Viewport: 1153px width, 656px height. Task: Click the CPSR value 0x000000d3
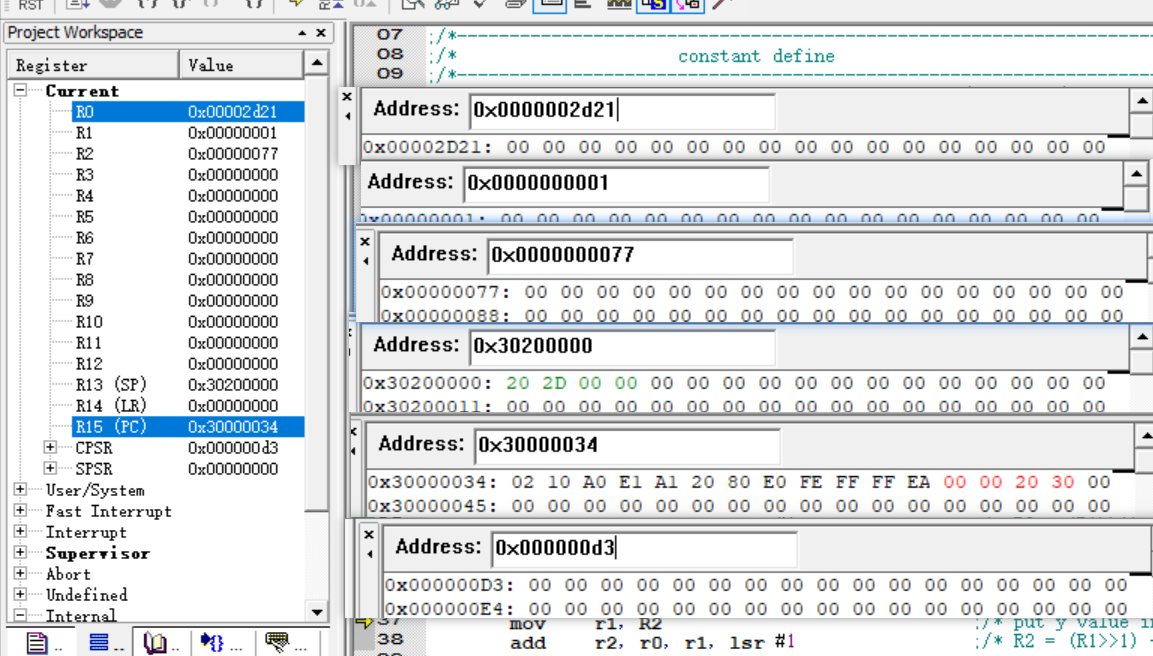click(232, 448)
